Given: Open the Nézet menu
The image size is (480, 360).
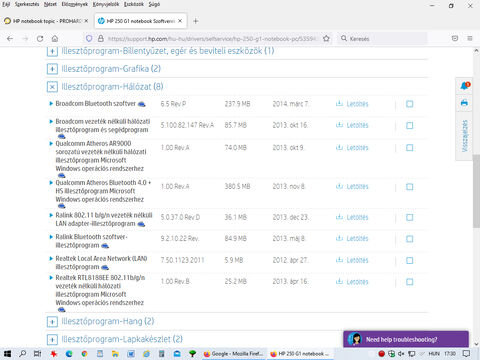Looking at the screenshot, I should pos(50,4).
